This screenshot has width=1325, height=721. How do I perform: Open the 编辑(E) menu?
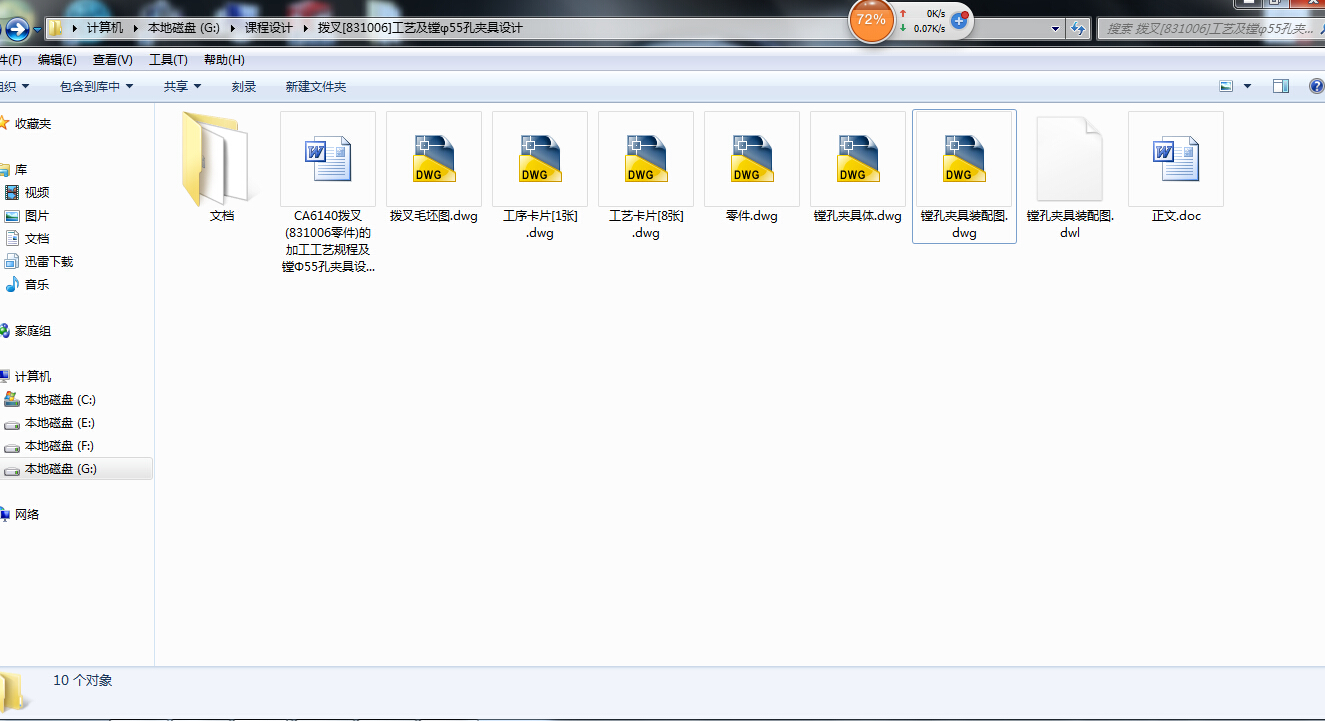(x=57, y=60)
